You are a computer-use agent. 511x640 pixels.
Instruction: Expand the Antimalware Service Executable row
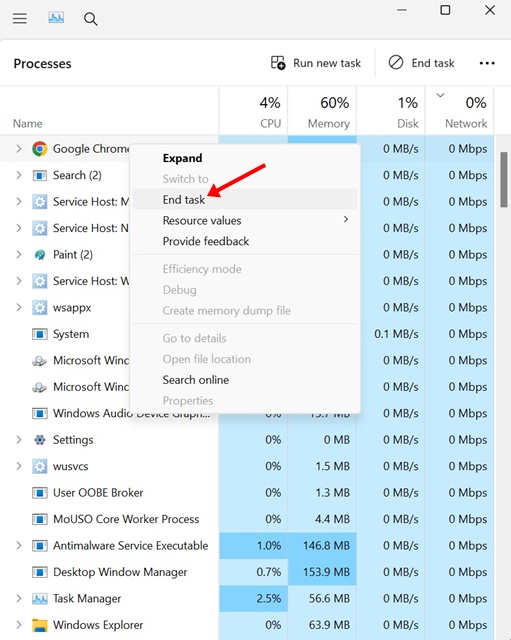(19, 545)
